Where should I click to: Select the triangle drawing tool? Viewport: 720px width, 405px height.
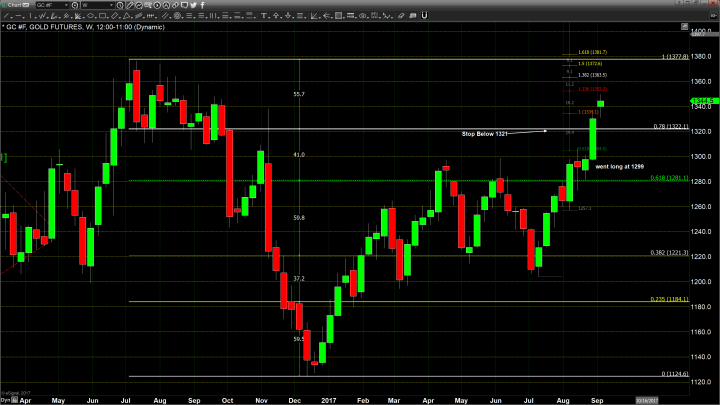(x=127, y=16)
